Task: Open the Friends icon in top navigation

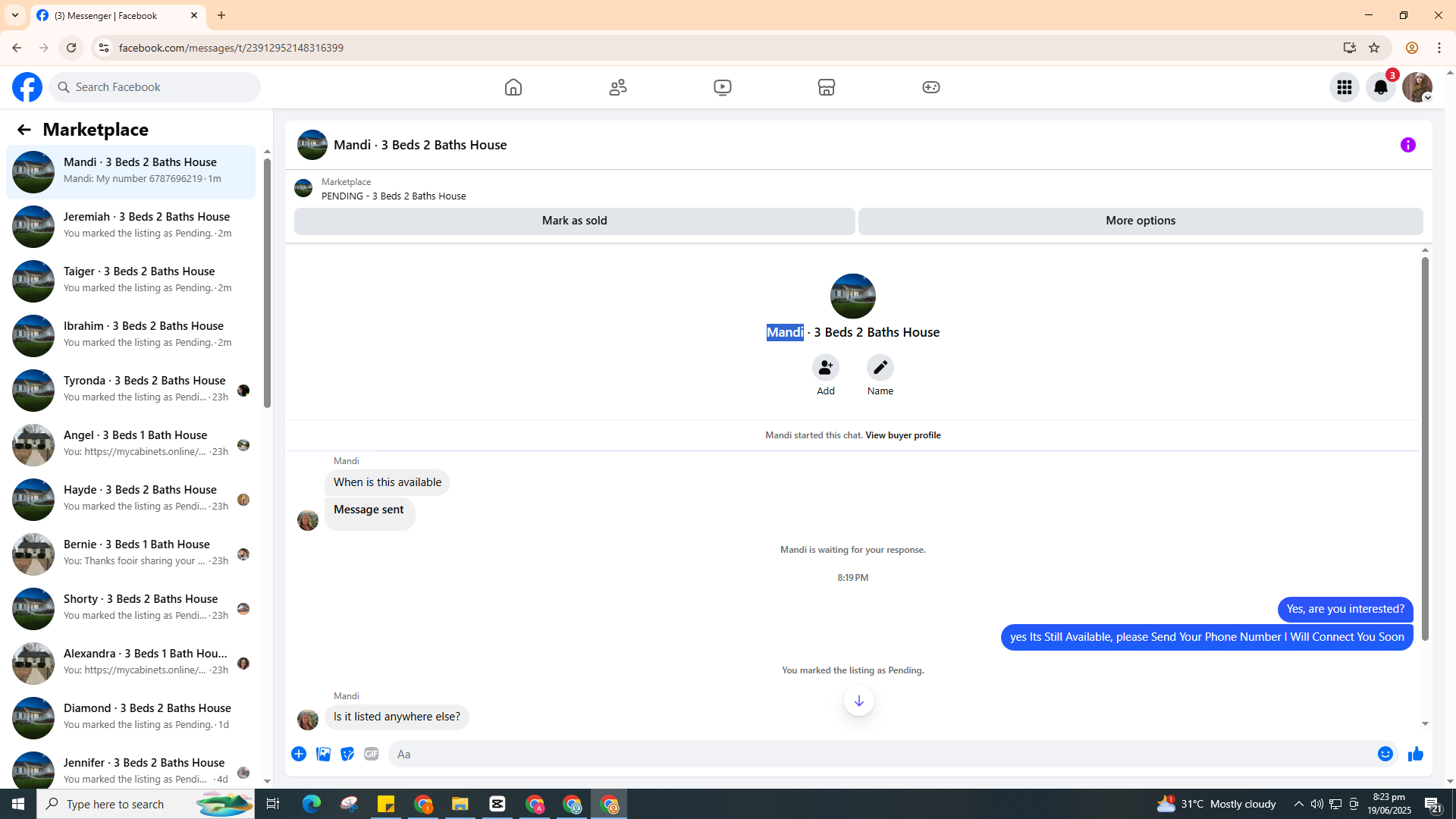Action: (618, 87)
